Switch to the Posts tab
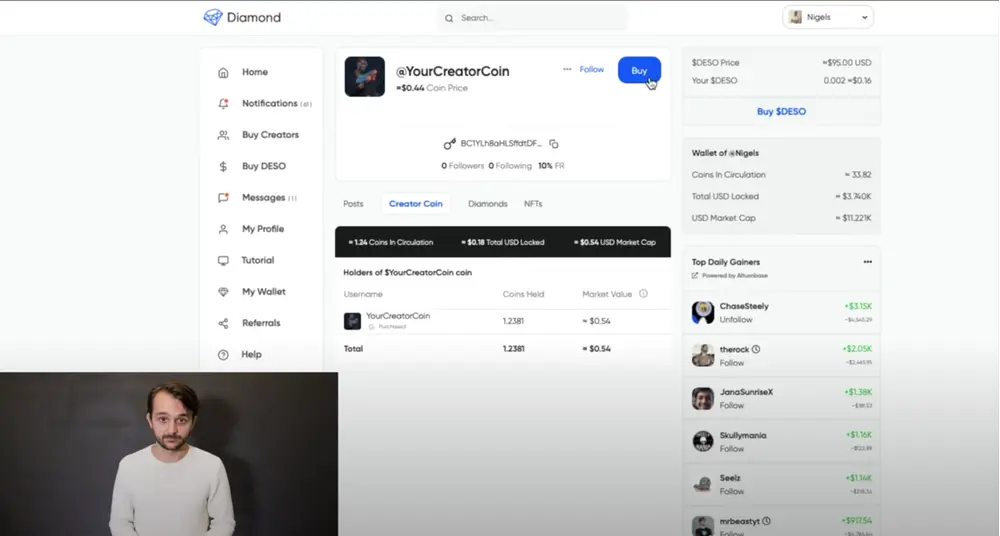The image size is (1000, 536). tap(353, 204)
